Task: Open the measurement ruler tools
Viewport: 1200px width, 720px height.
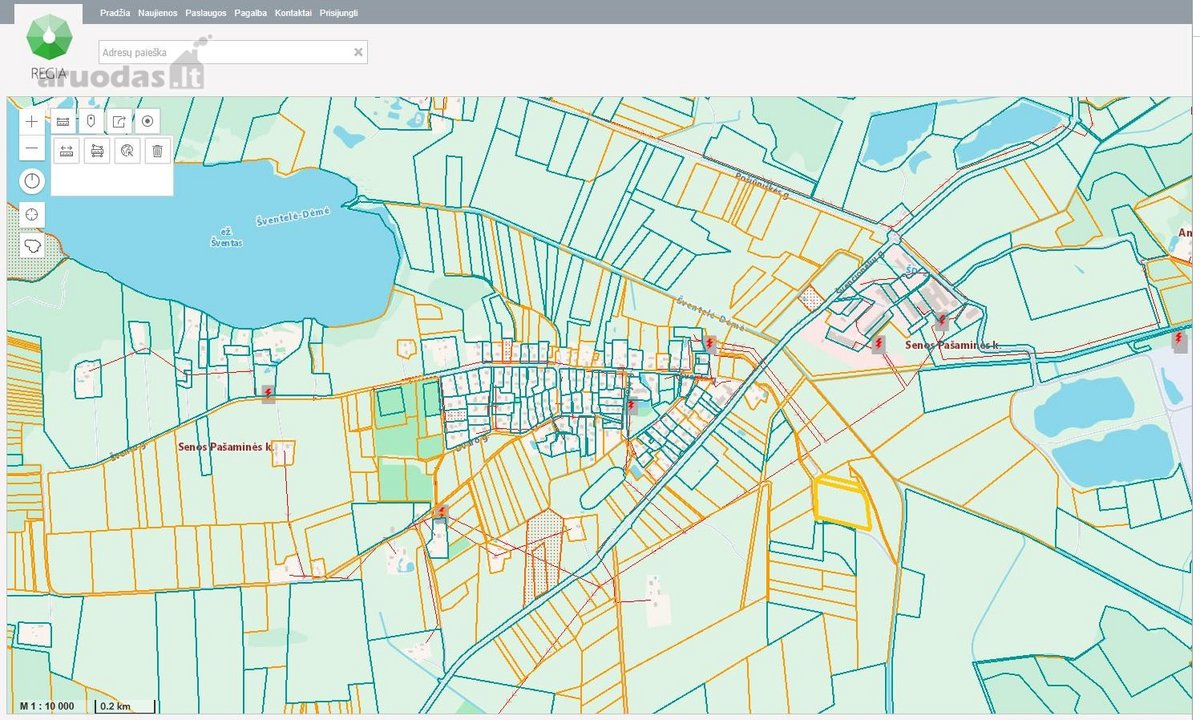Action: (63, 121)
